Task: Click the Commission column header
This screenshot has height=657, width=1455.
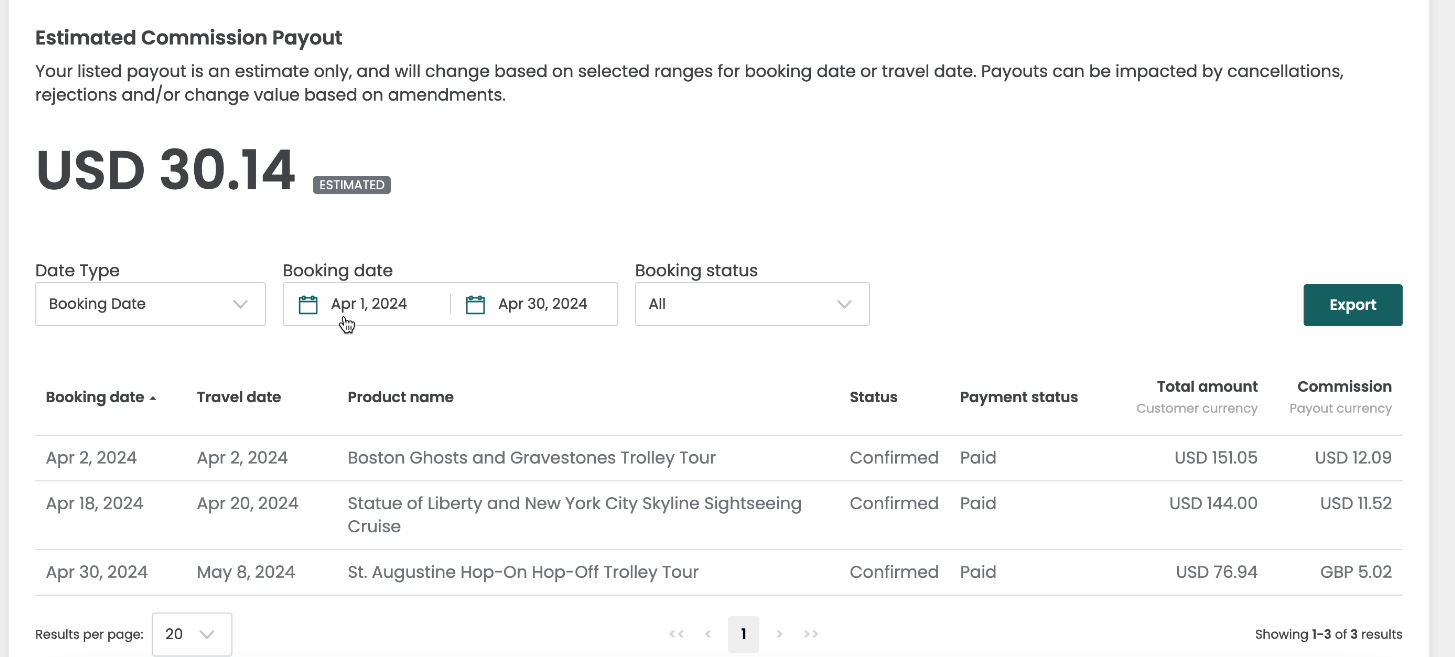Action: (x=1344, y=386)
